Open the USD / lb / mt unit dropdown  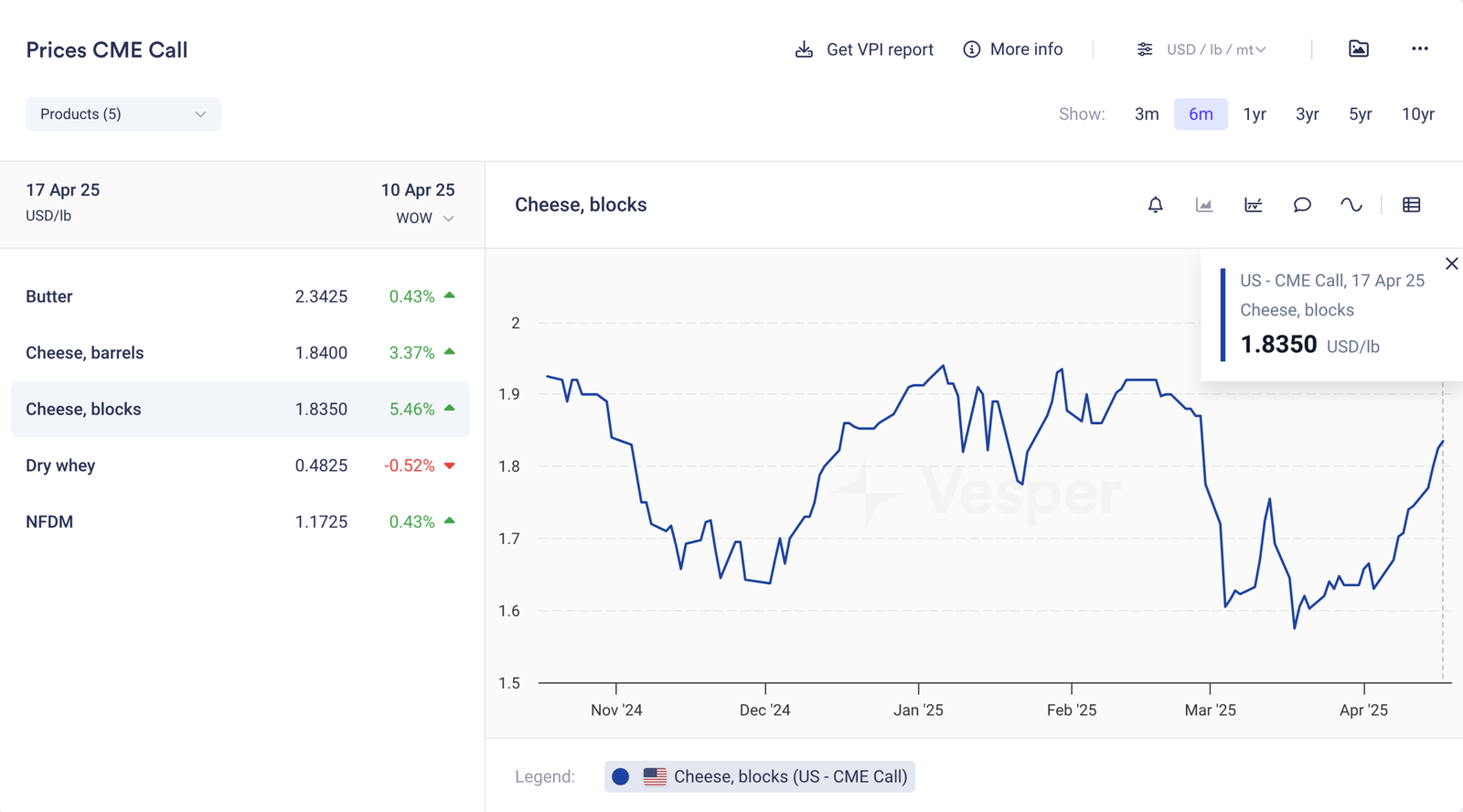1201,49
